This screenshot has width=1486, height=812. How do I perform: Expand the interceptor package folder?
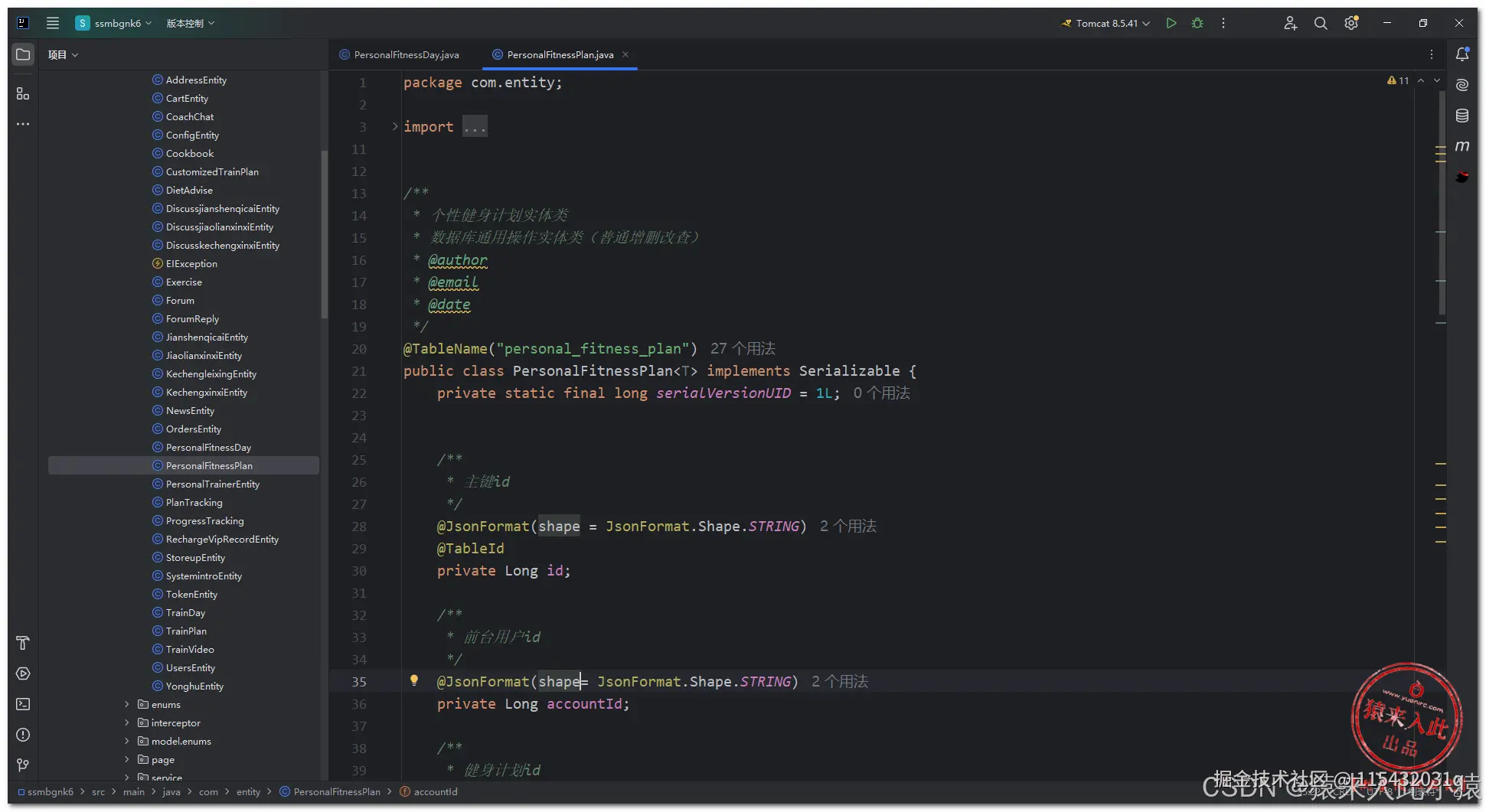(127, 722)
